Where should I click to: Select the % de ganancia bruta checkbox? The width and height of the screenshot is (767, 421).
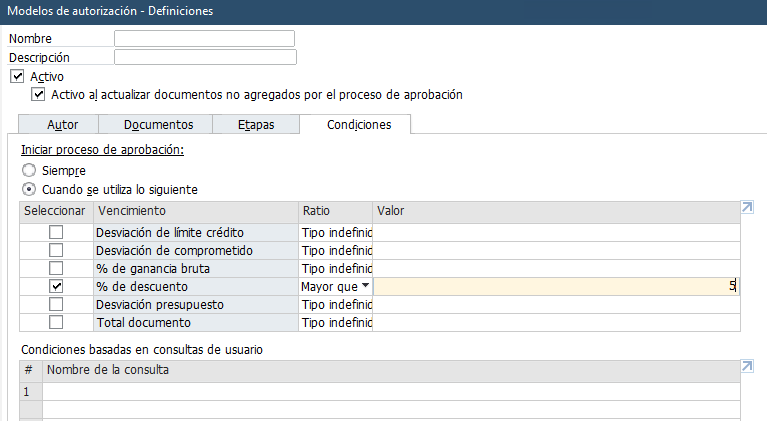pos(56,268)
